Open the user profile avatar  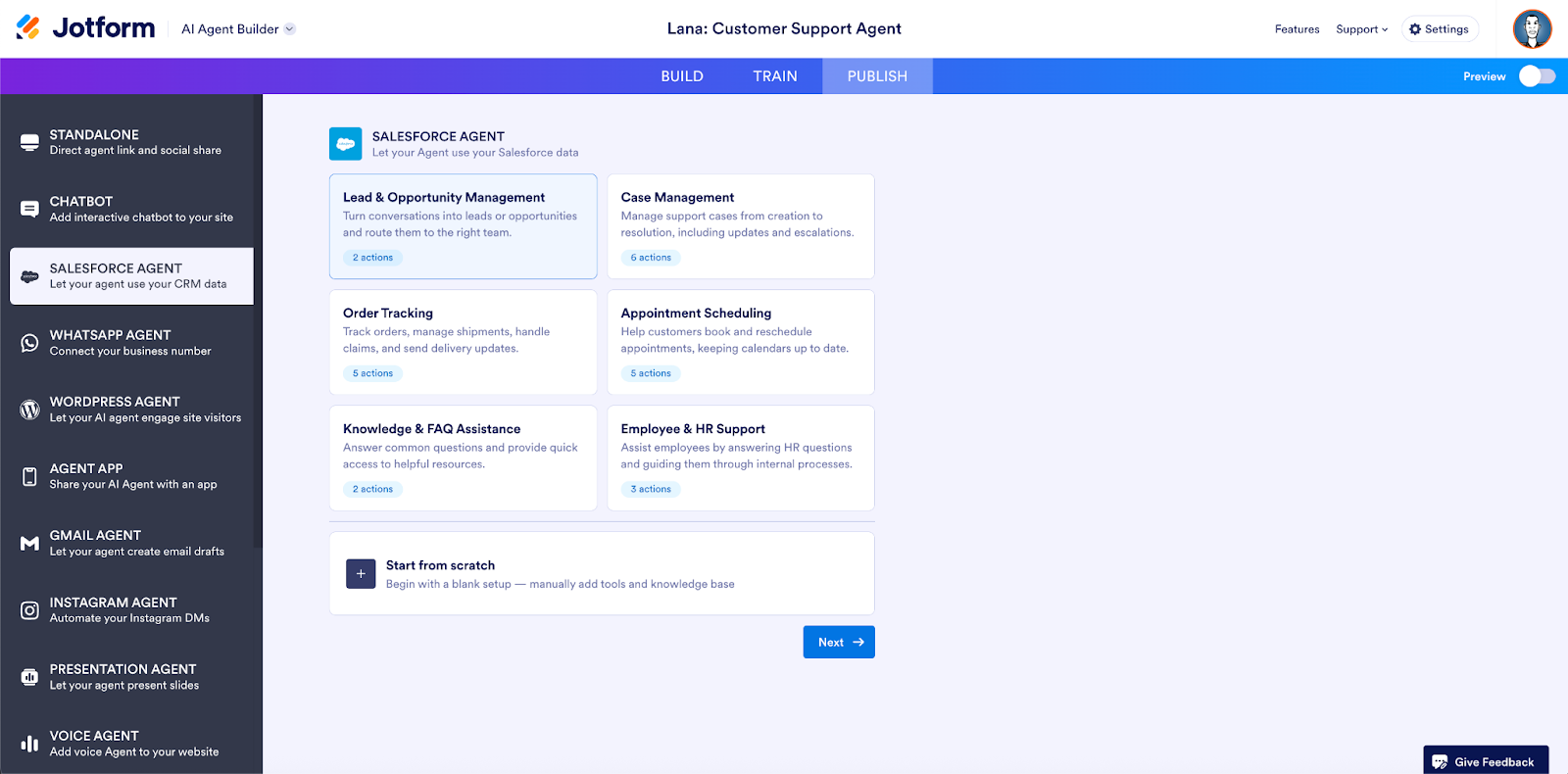tap(1532, 29)
